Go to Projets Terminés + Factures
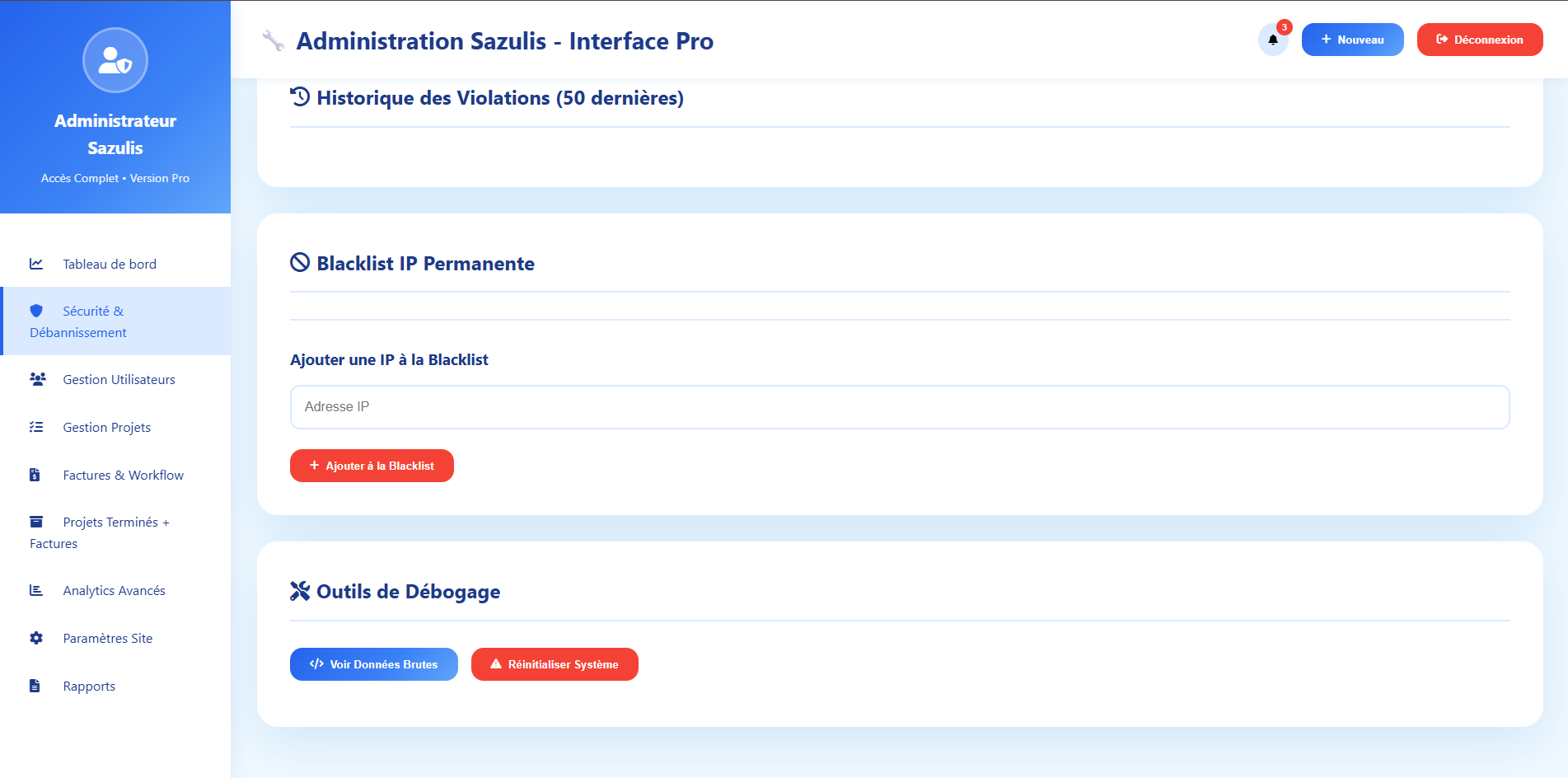The image size is (1568, 778). pyautogui.click(x=115, y=532)
